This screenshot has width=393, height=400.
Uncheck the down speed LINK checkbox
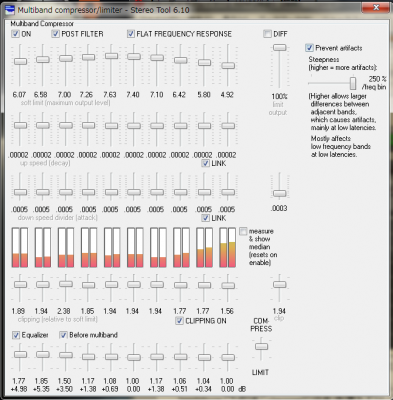point(205,218)
